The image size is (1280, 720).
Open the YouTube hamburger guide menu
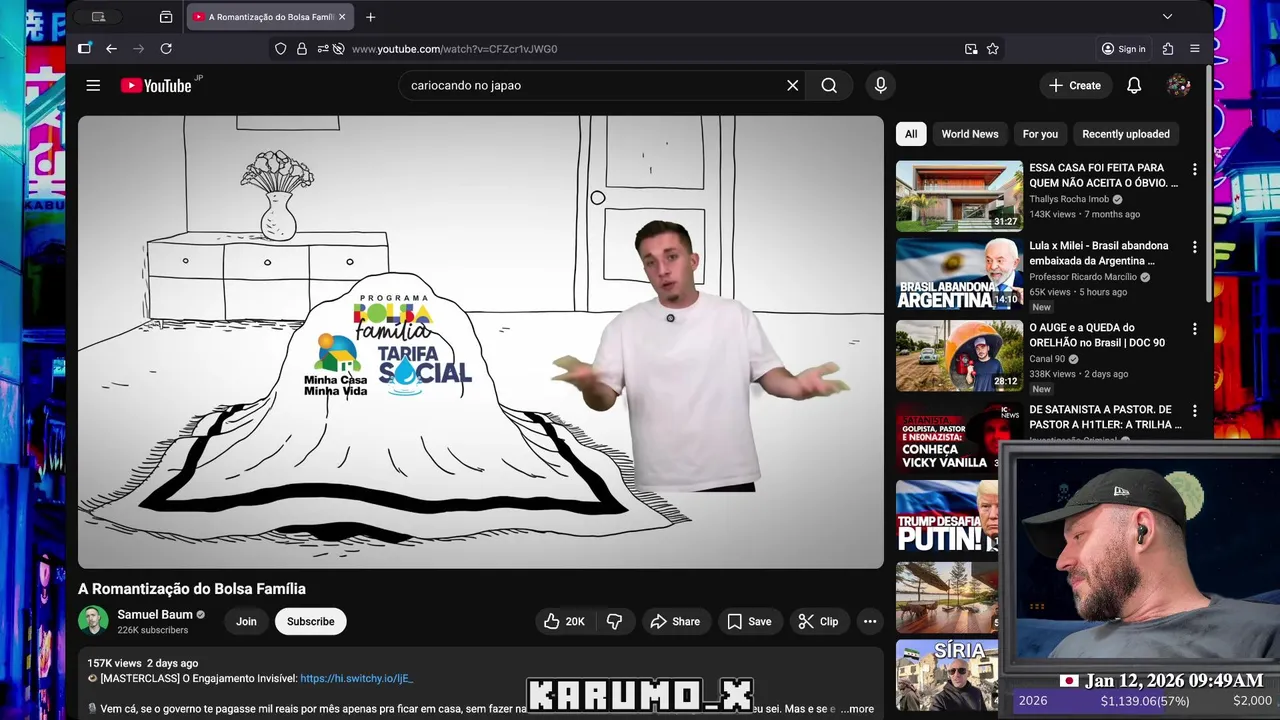(x=93, y=86)
